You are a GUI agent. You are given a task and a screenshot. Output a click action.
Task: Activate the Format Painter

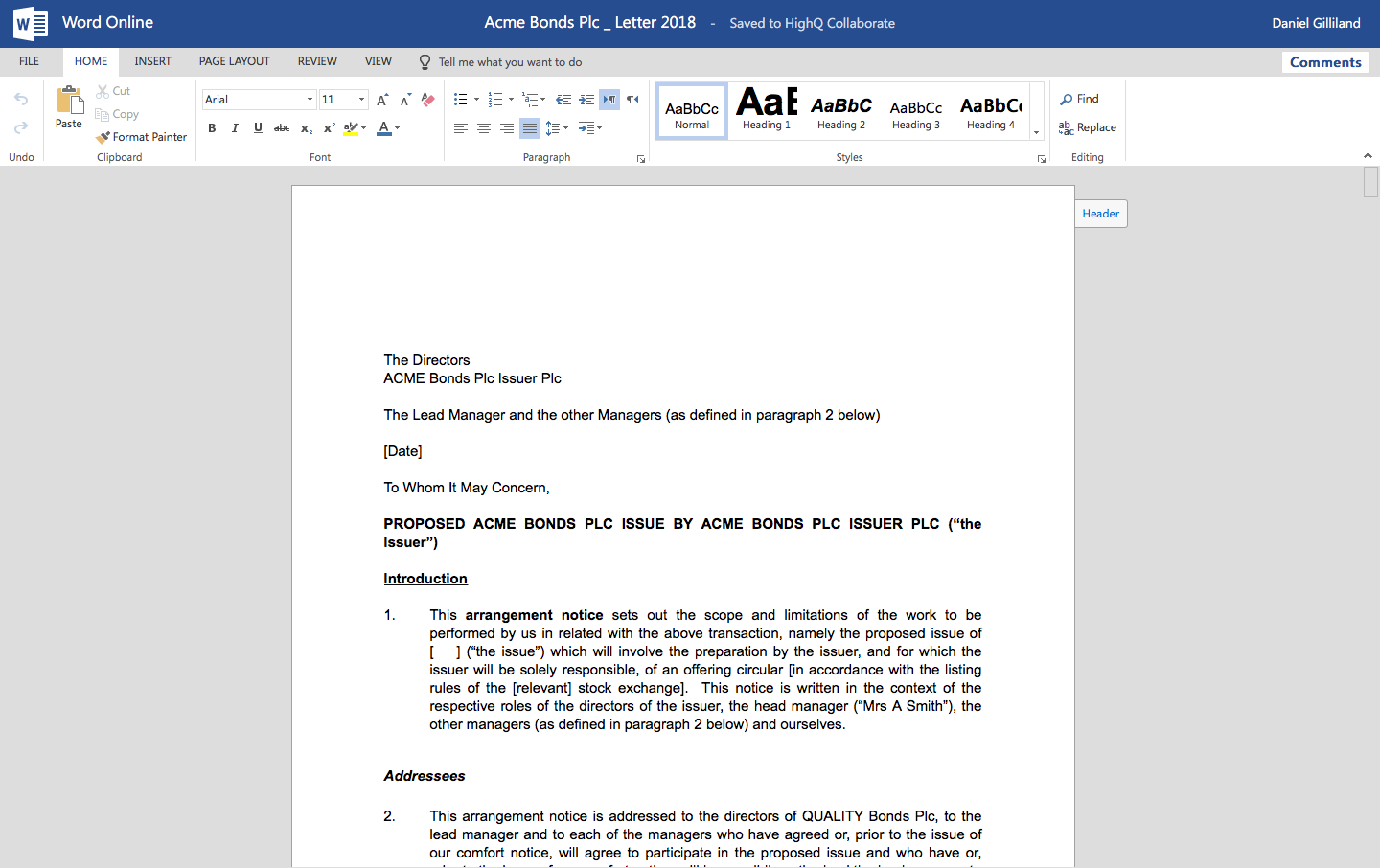141,137
